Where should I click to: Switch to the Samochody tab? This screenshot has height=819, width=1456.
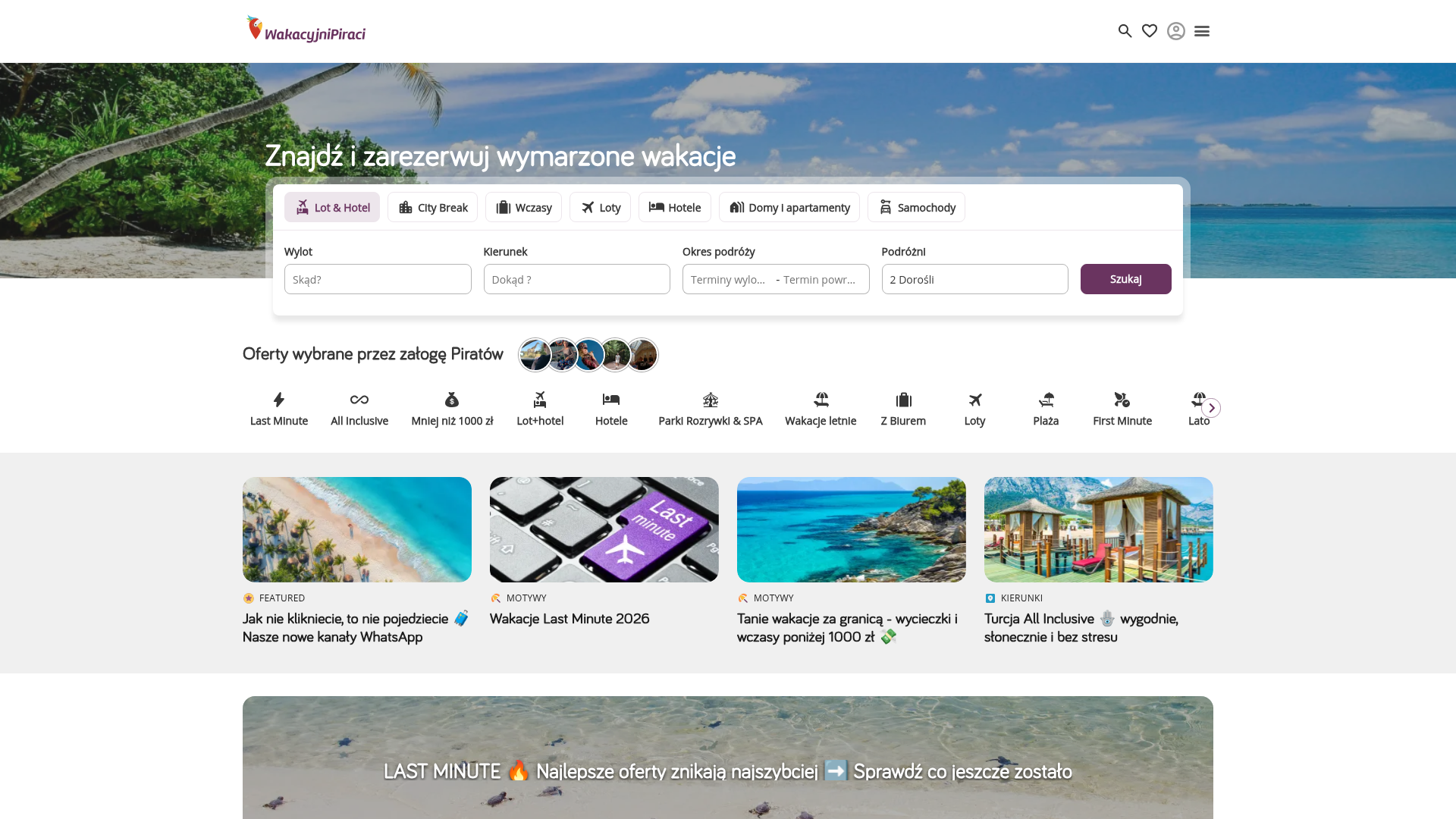tap(916, 207)
